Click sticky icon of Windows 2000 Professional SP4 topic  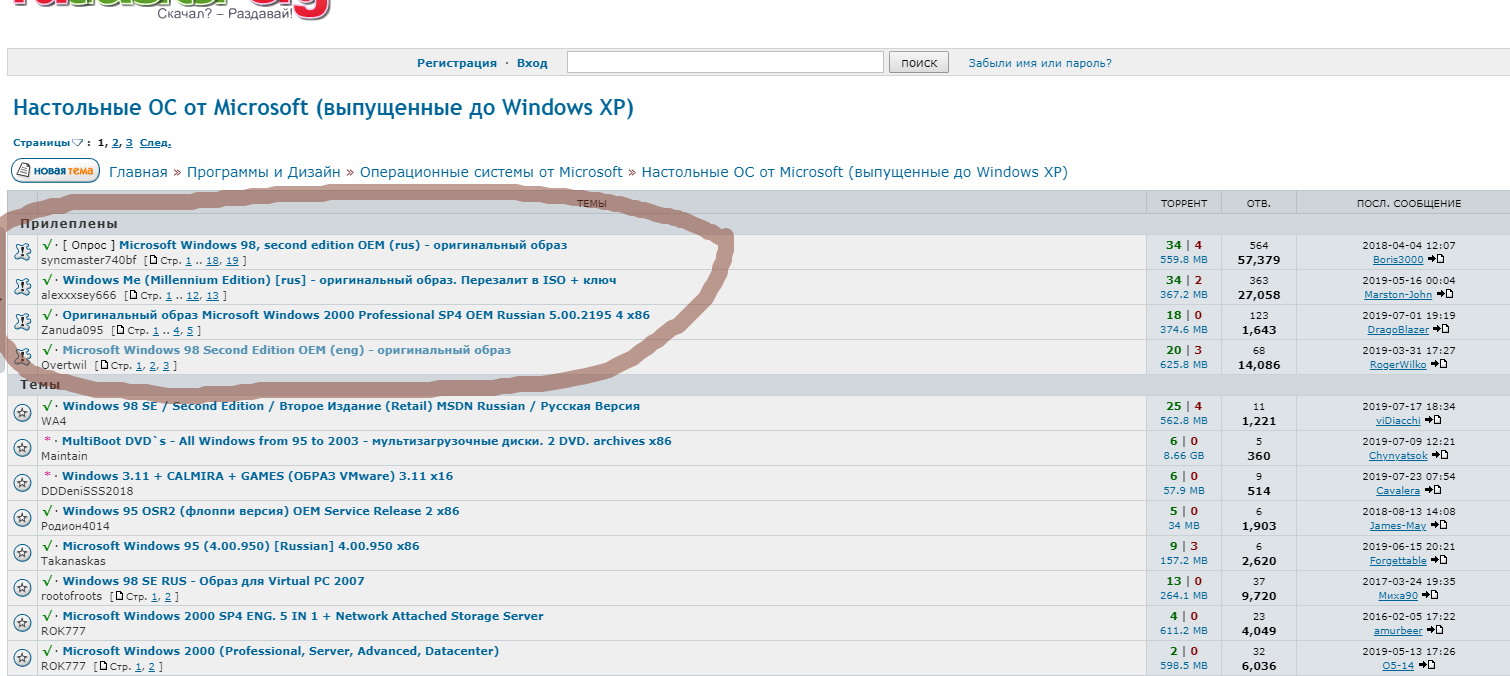pyautogui.click(x=22, y=322)
